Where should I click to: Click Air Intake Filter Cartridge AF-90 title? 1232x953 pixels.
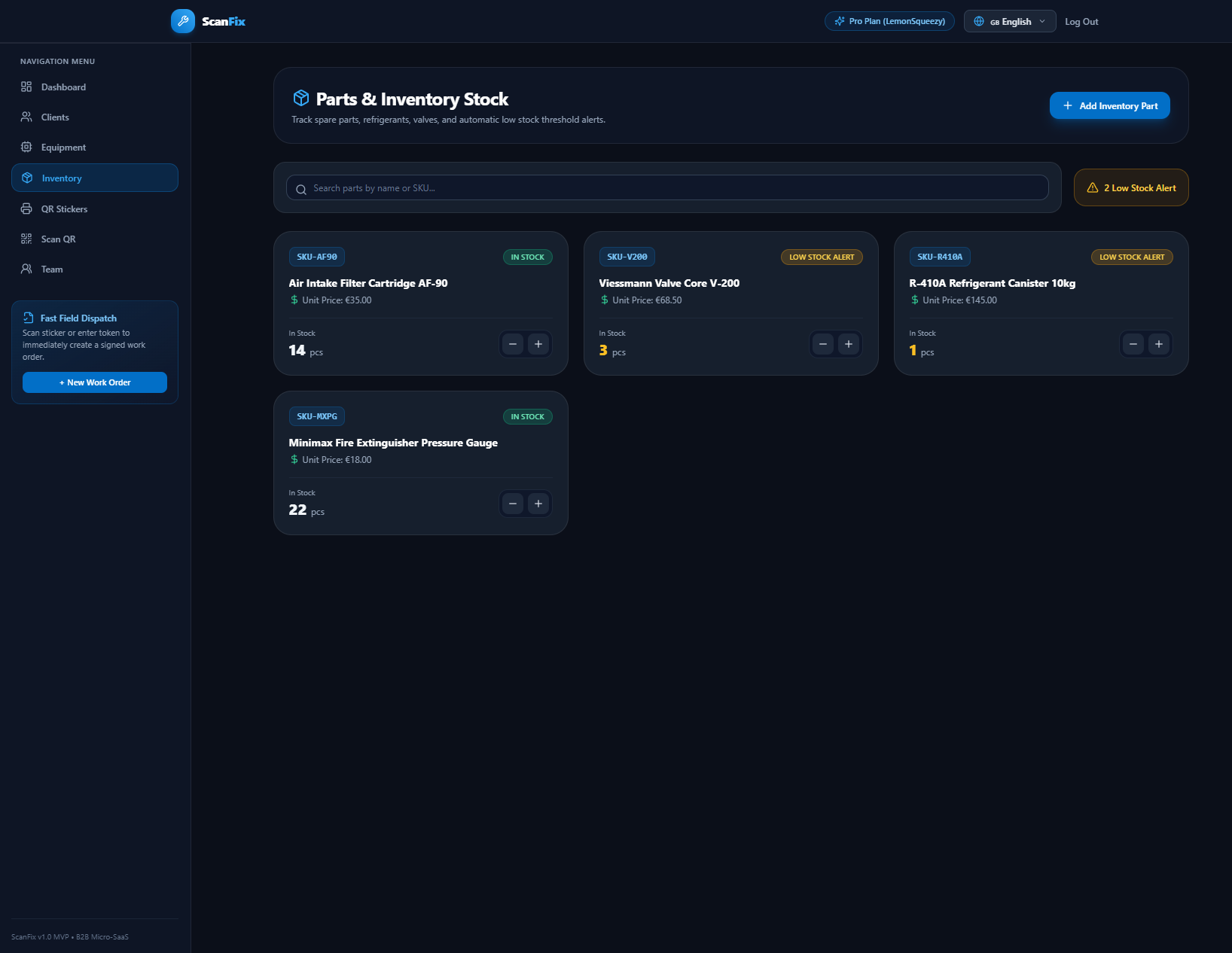pos(368,283)
